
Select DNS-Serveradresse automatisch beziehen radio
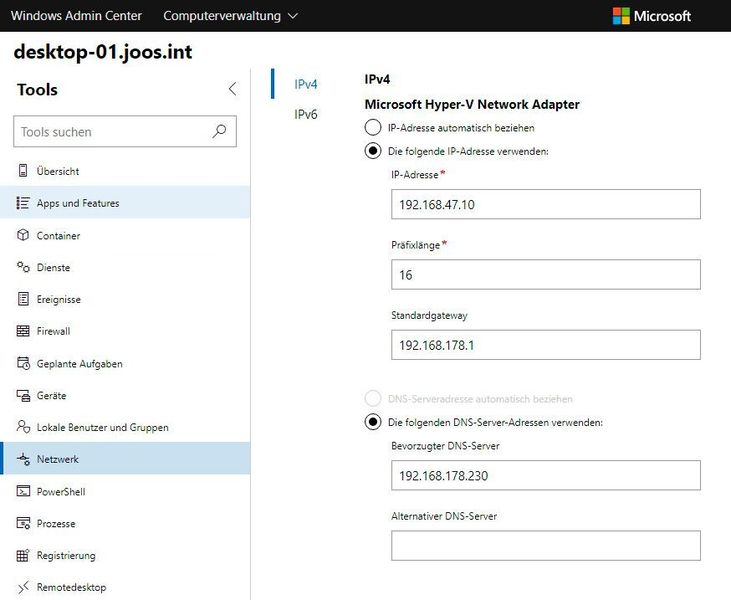tap(372, 399)
